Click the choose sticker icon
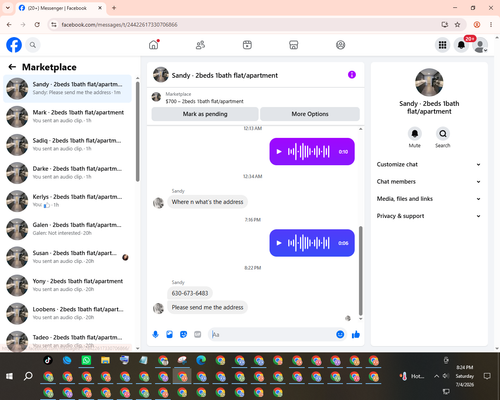 [x=183, y=334]
